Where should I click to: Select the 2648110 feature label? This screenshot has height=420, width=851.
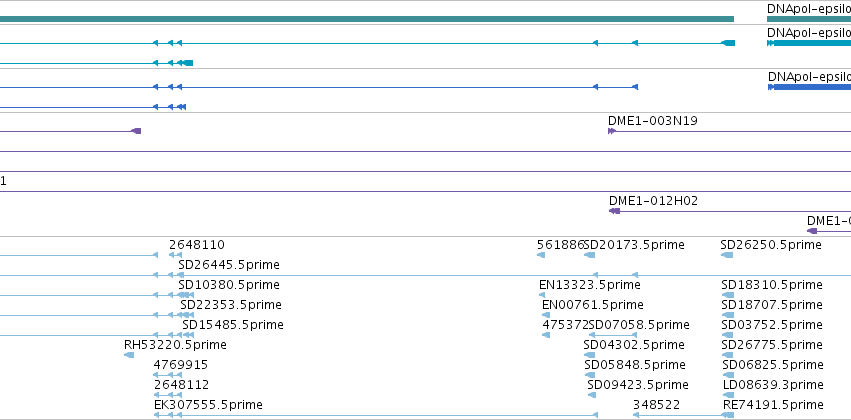(x=196, y=245)
